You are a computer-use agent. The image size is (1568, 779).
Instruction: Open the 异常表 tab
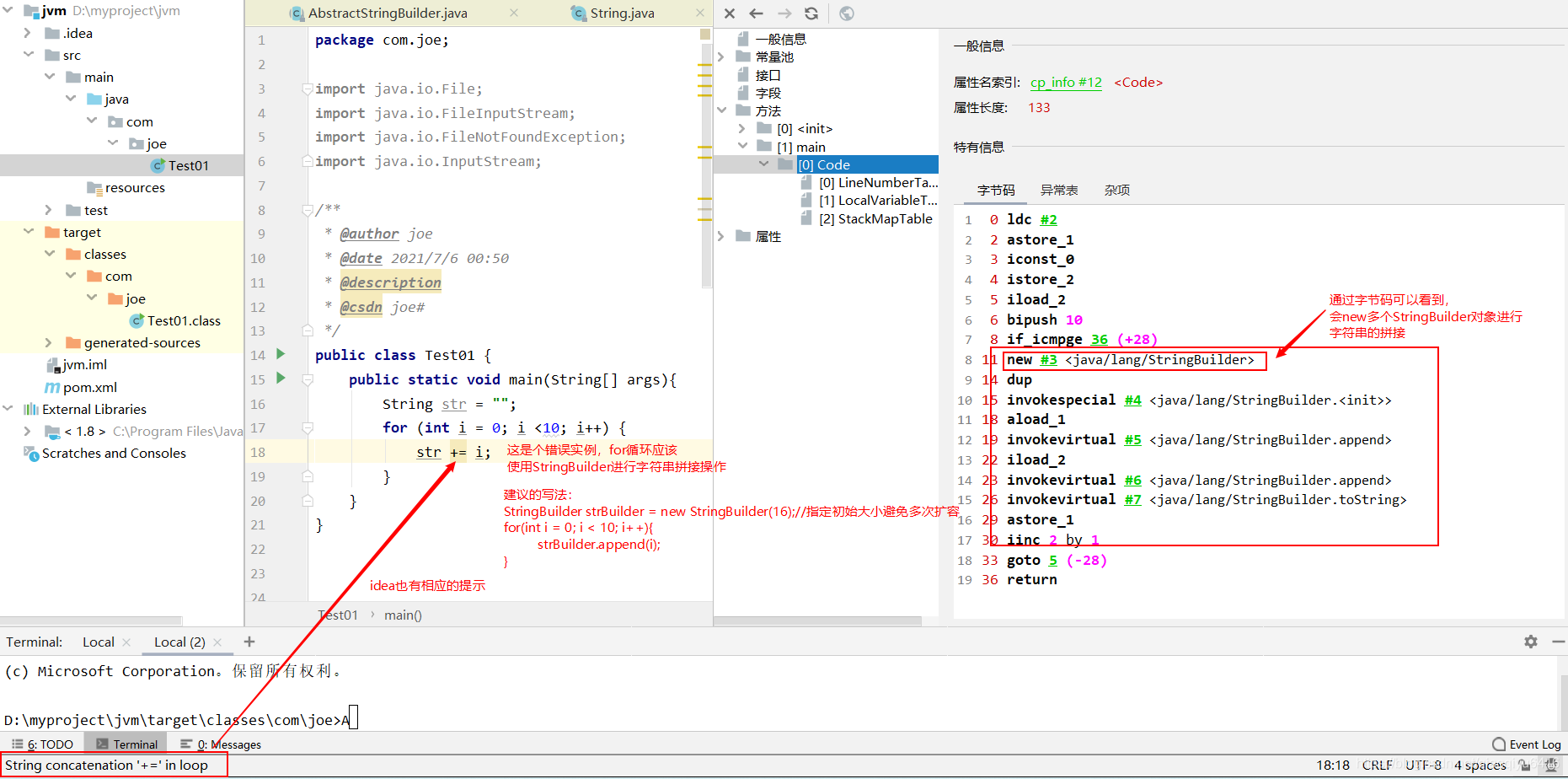(x=1059, y=190)
